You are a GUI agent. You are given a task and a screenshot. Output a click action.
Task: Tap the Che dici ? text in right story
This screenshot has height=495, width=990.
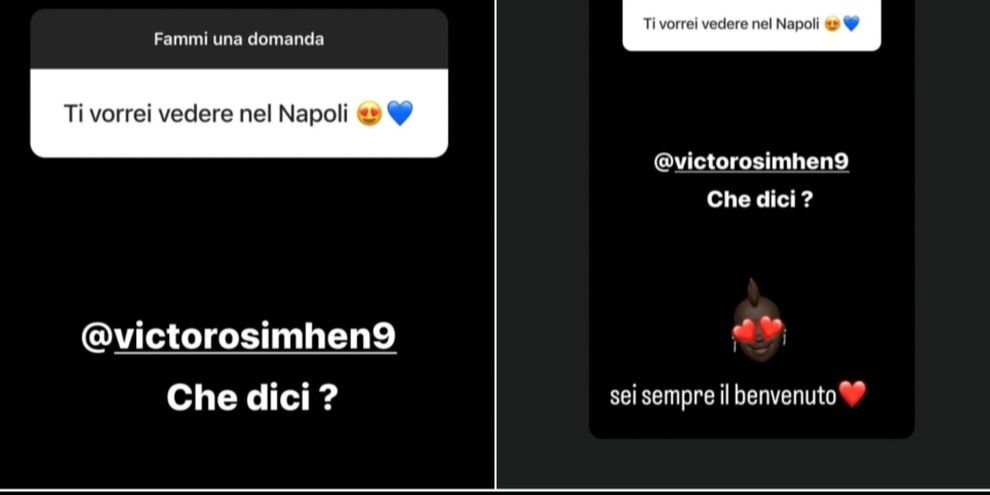(760, 200)
